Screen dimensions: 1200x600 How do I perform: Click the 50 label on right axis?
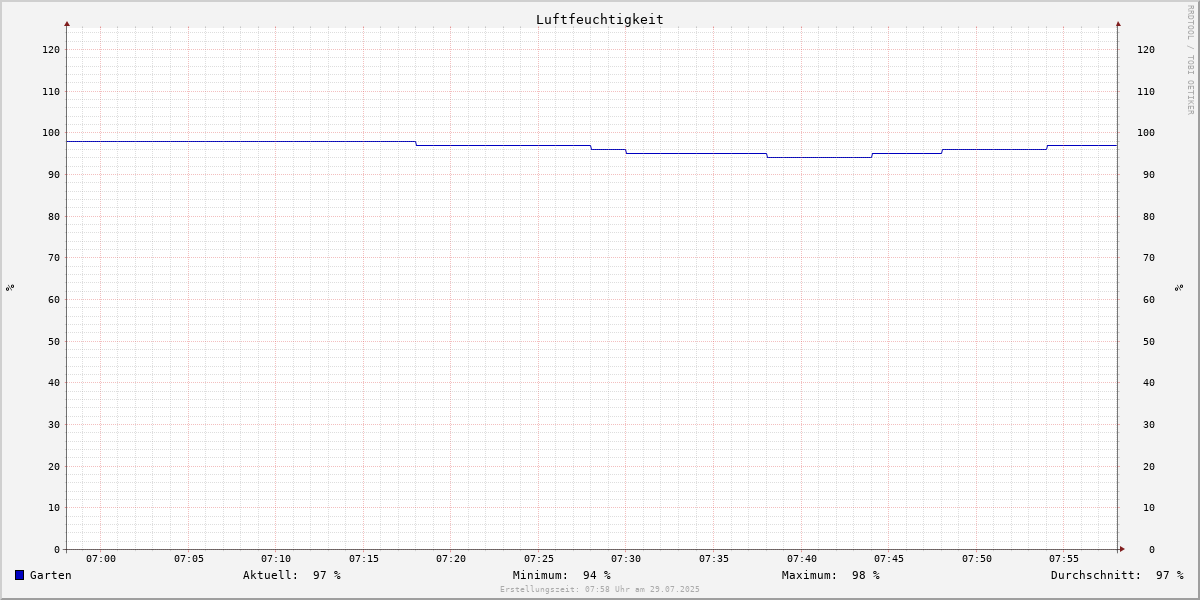1149,342
